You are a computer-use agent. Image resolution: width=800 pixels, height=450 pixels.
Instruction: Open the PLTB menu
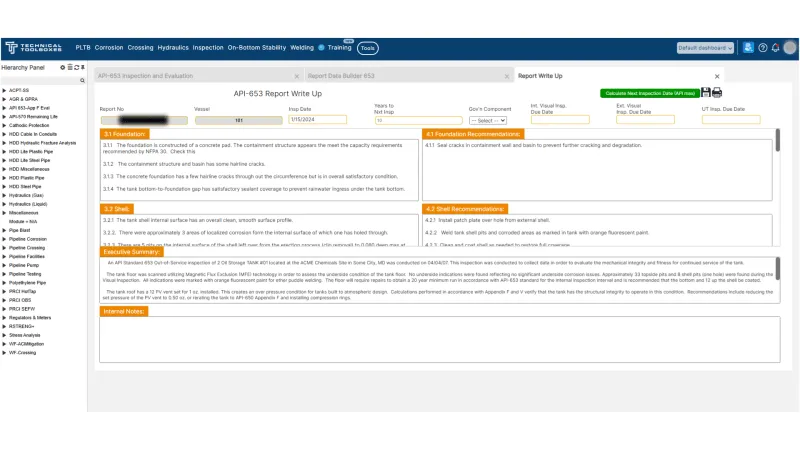83,47
